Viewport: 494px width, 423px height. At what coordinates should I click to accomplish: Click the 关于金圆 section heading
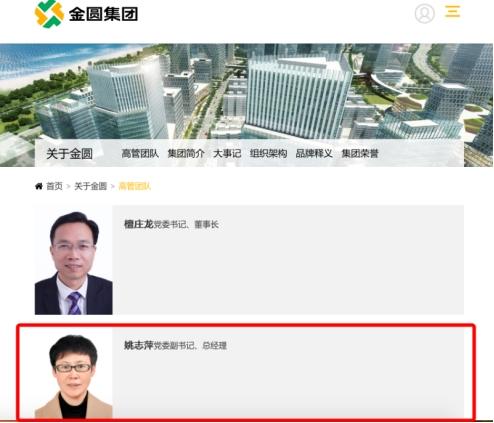[69, 154]
